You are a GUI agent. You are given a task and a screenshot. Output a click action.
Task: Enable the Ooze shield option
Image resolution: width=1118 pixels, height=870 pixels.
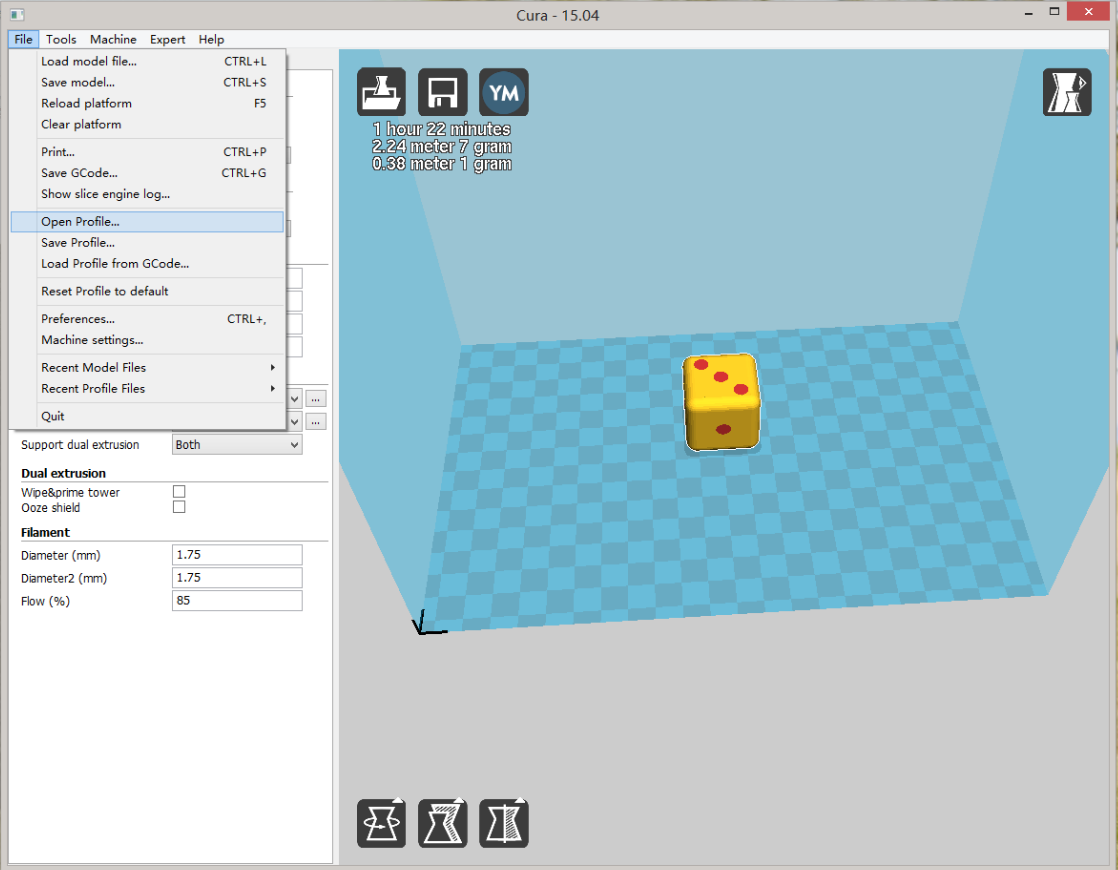(x=179, y=506)
